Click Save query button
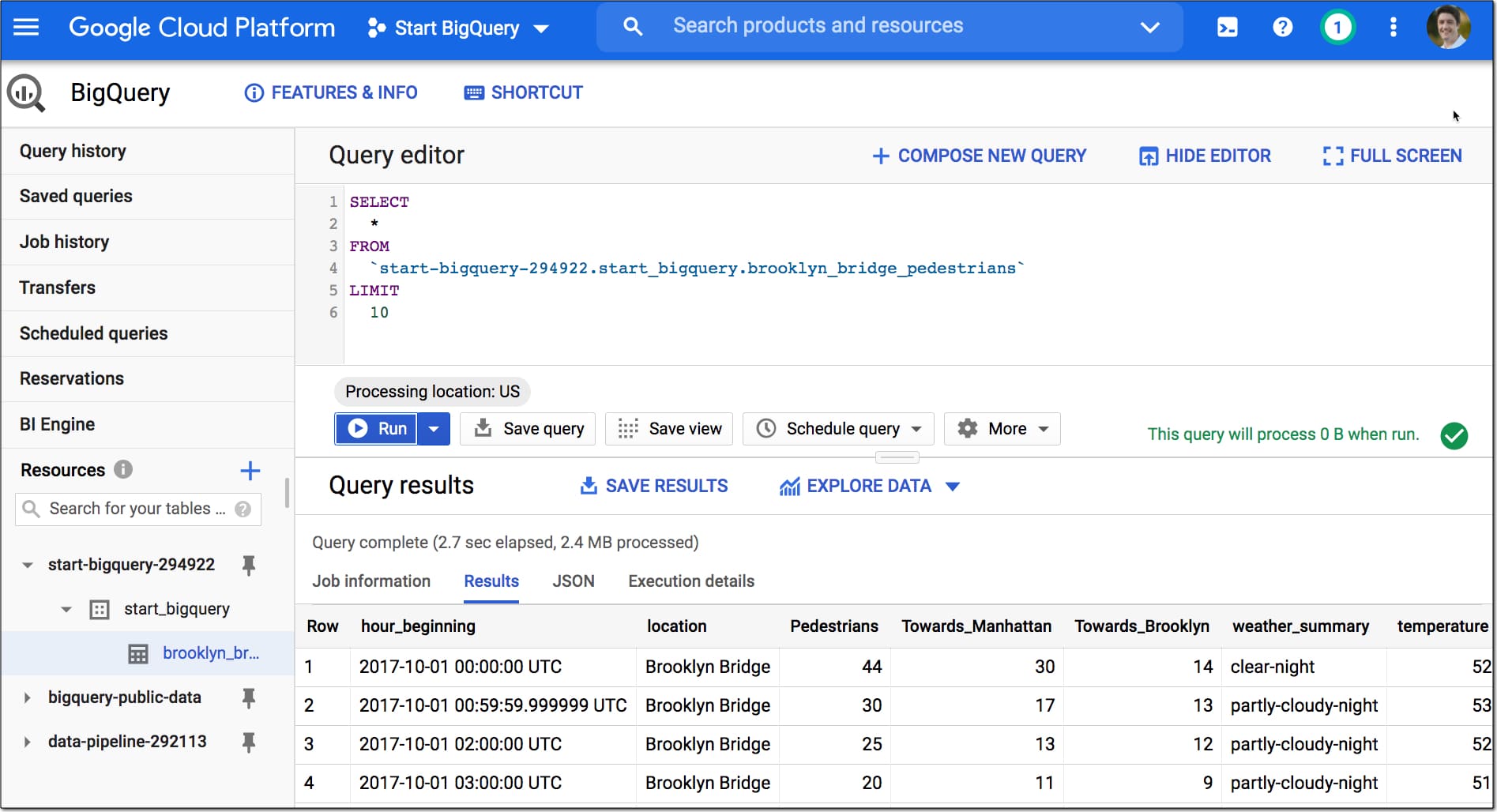This screenshot has width=1497, height=812. pyautogui.click(x=528, y=428)
